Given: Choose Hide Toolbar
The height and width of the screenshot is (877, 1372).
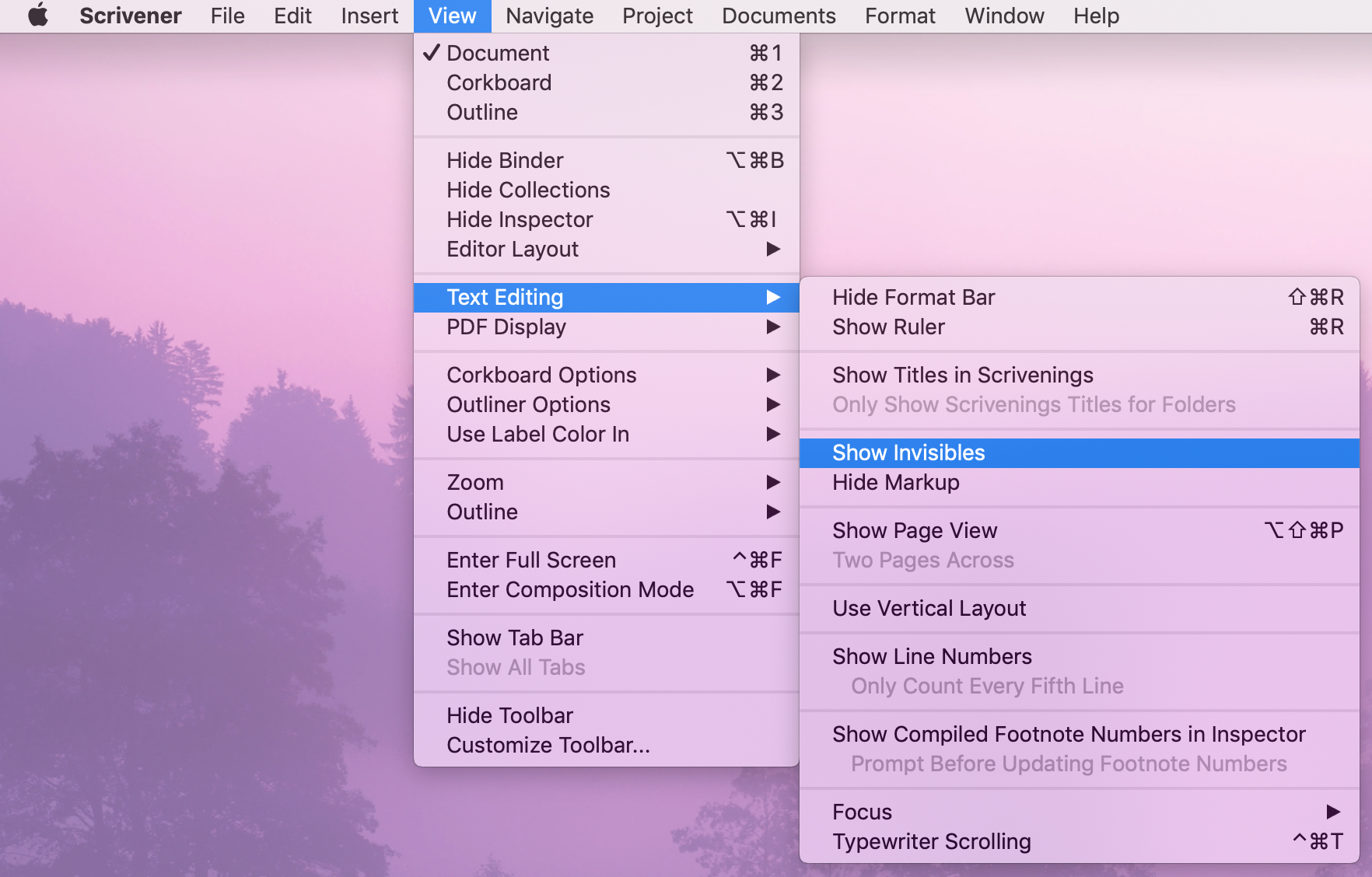Looking at the screenshot, I should (607, 715).
